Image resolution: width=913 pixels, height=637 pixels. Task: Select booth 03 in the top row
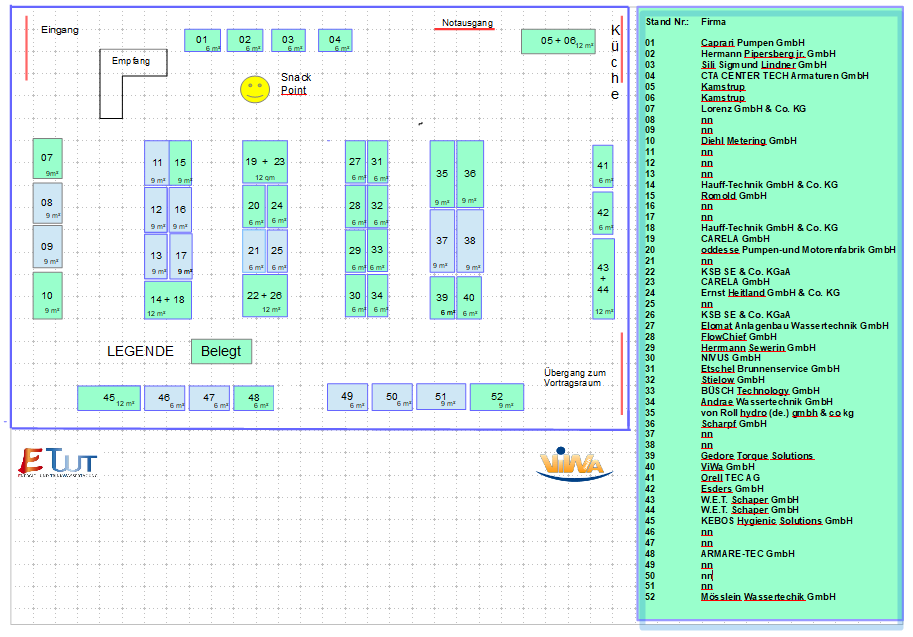[288, 40]
